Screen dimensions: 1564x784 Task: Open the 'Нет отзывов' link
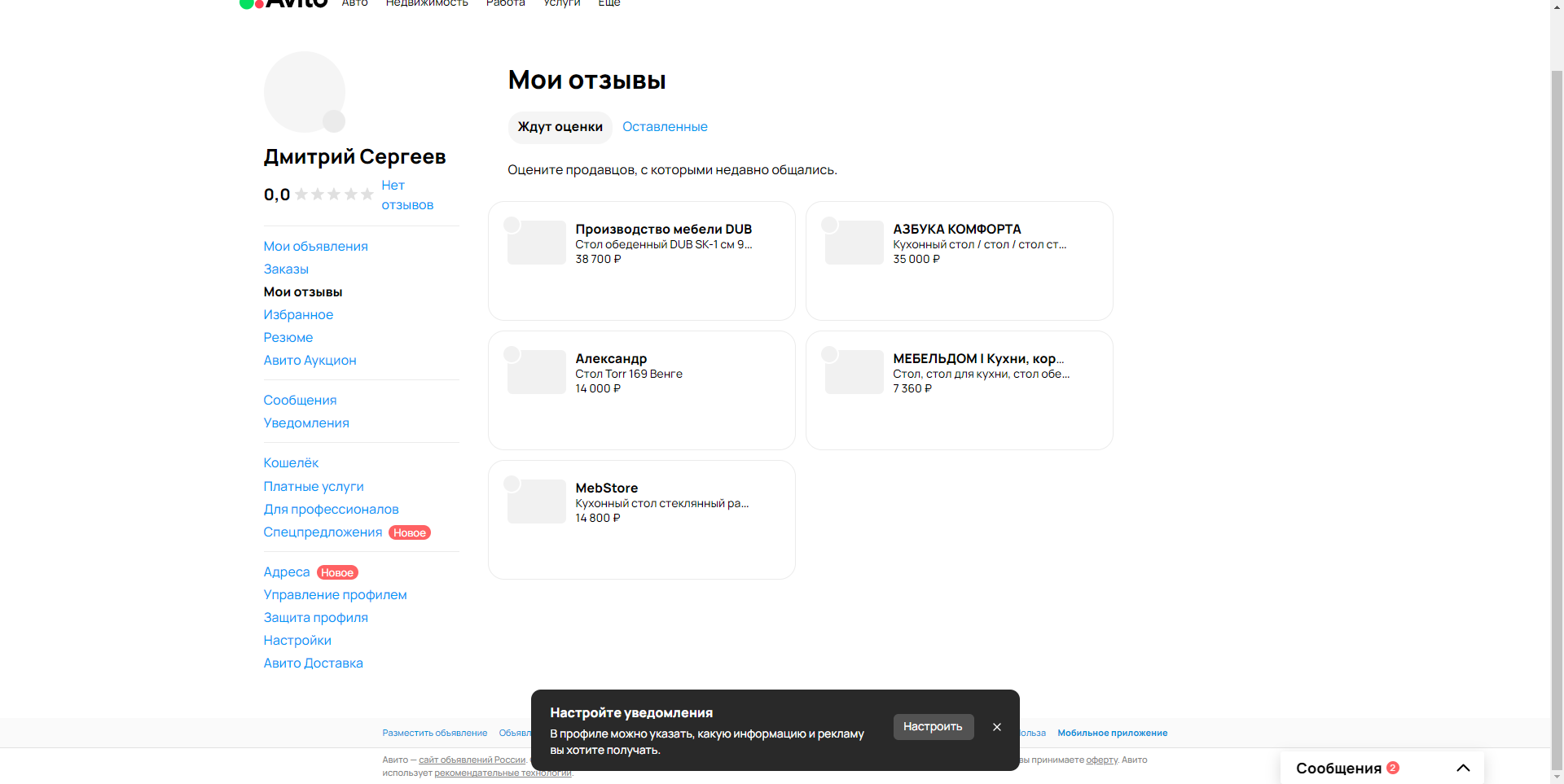[x=407, y=195]
